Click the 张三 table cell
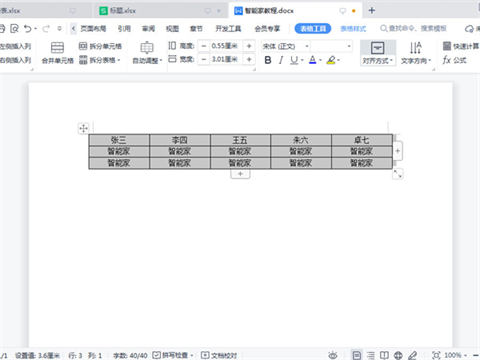The height and width of the screenshot is (360, 480). 119,140
